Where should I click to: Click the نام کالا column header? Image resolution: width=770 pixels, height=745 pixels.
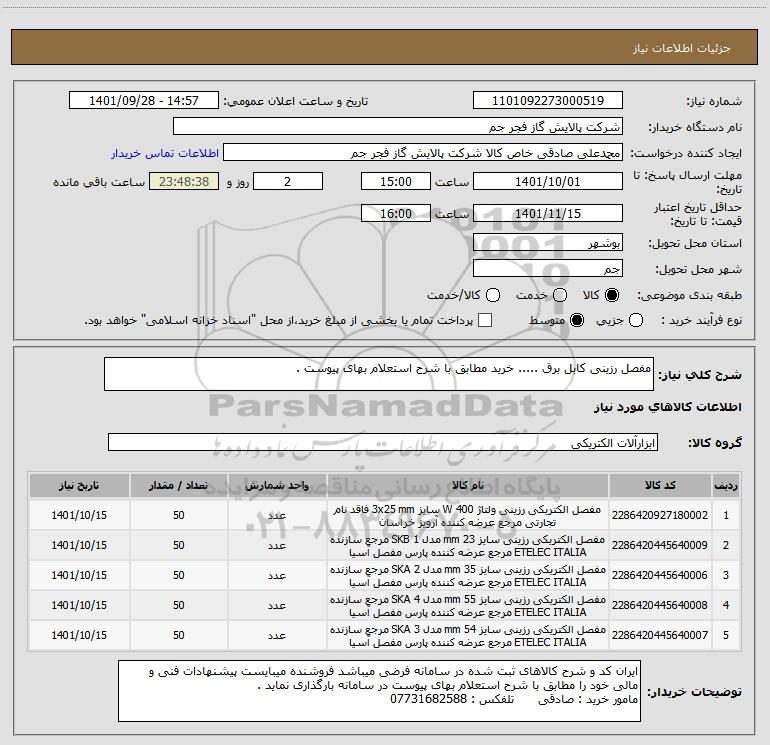(468, 485)
